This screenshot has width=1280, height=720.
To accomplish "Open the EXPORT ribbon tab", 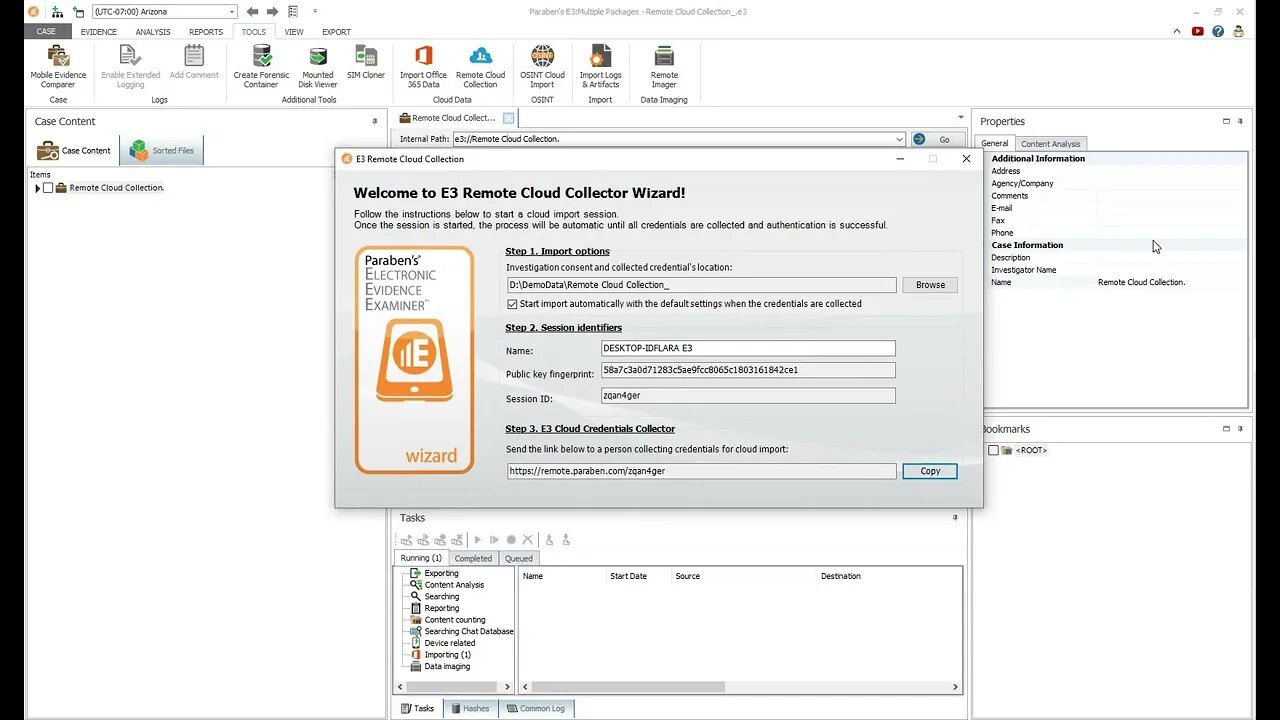I will (x=336, y=31).
